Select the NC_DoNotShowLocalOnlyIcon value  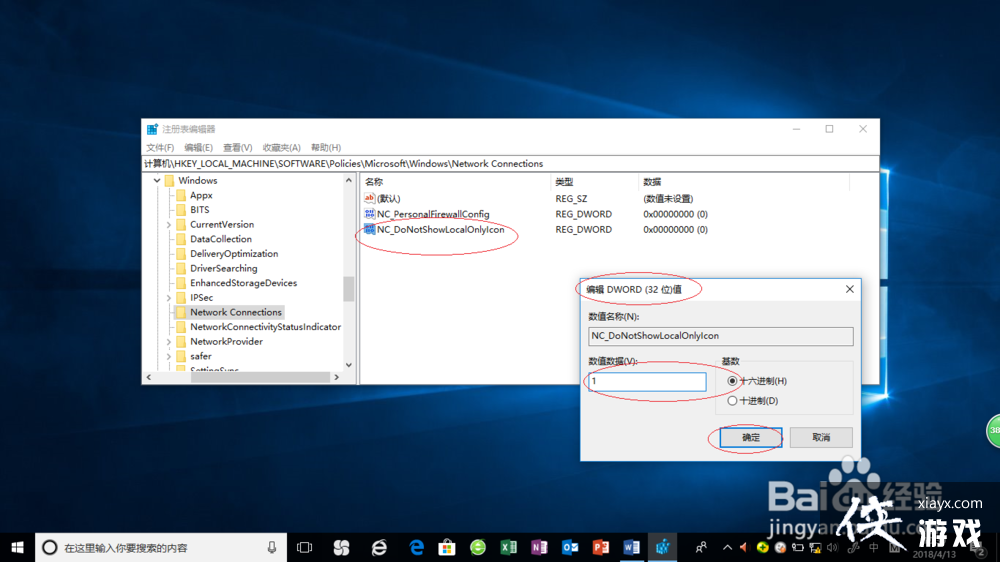click(440, 230)
